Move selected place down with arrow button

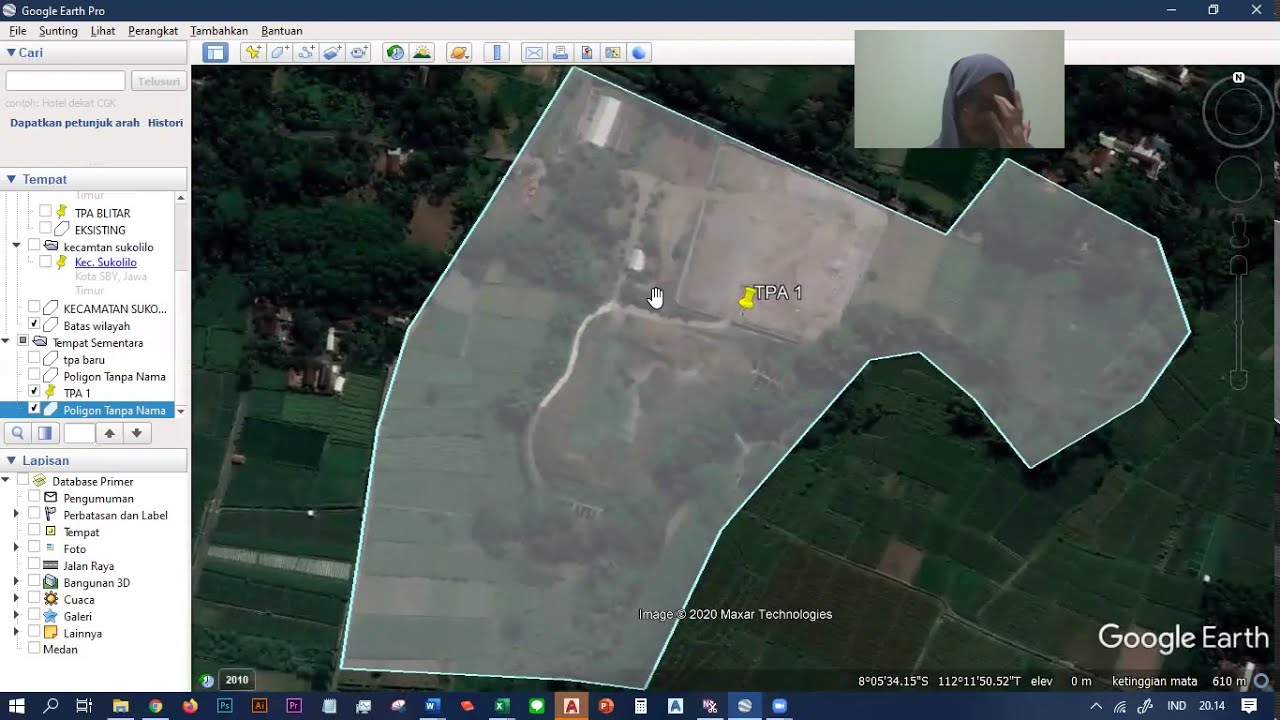coord(137,433)
